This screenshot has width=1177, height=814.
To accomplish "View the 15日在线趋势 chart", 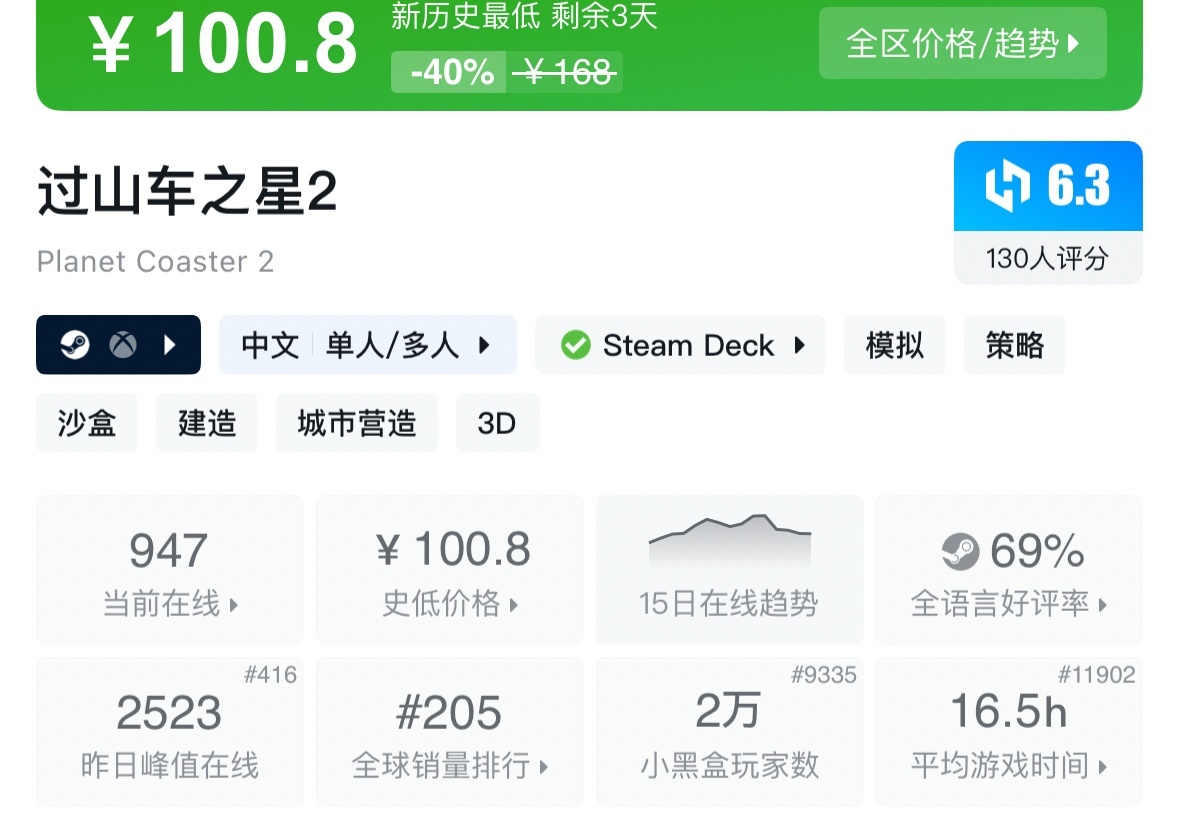I will [729, 570].
